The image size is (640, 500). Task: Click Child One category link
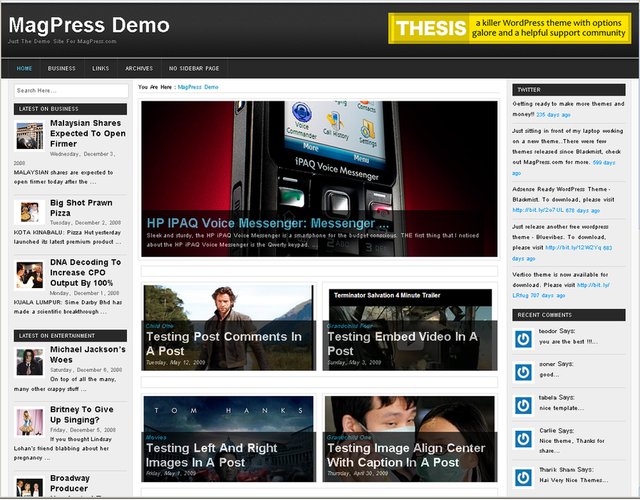point(160,326)
